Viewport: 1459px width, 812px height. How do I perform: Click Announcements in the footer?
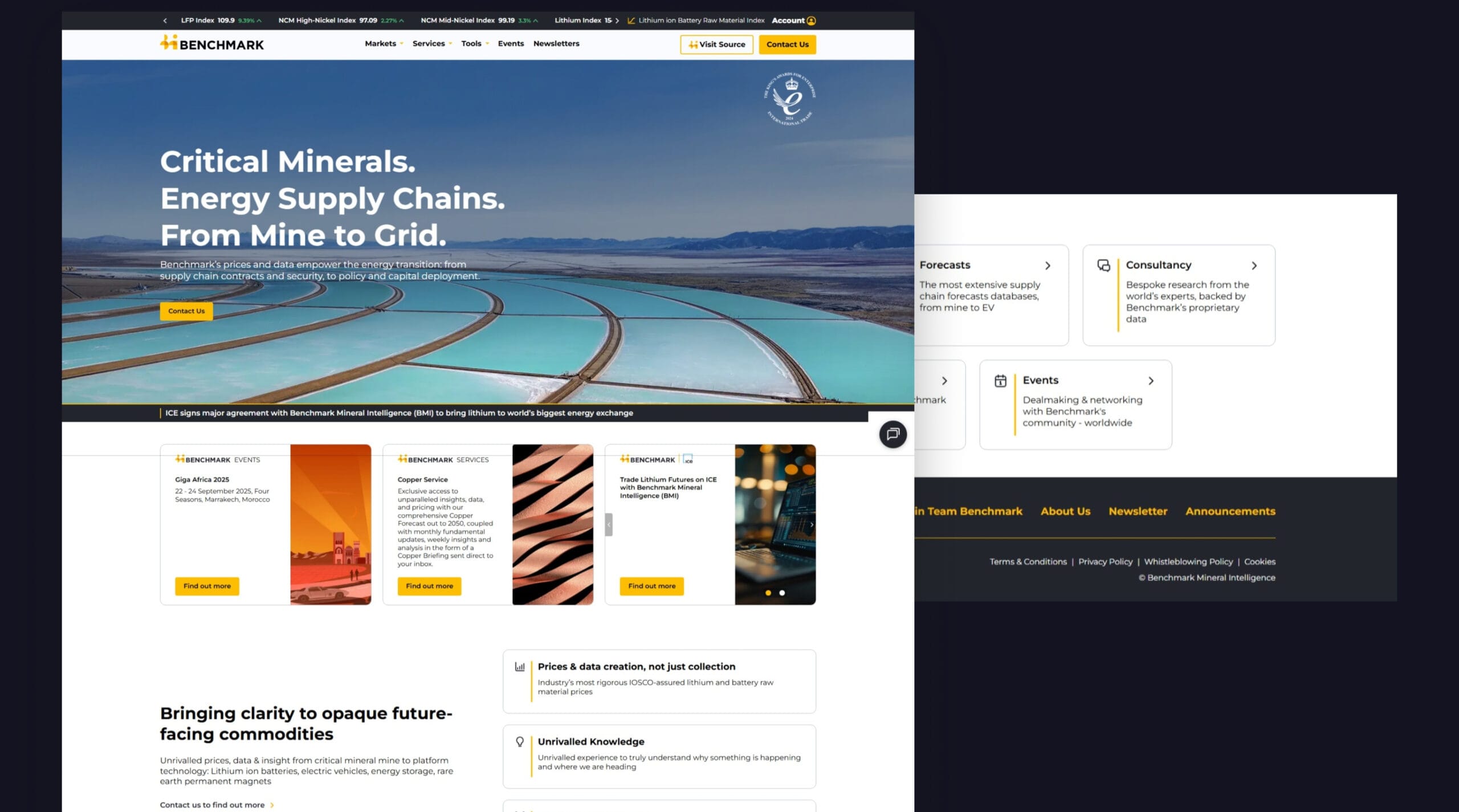point(1230,511)
